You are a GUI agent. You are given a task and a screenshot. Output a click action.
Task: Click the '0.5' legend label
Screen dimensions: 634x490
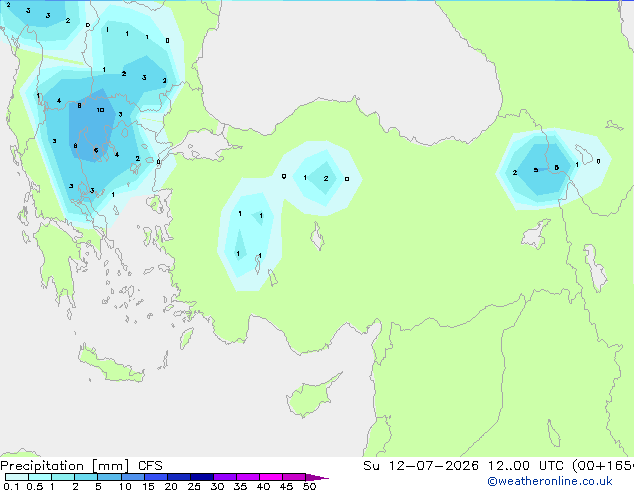35,486
